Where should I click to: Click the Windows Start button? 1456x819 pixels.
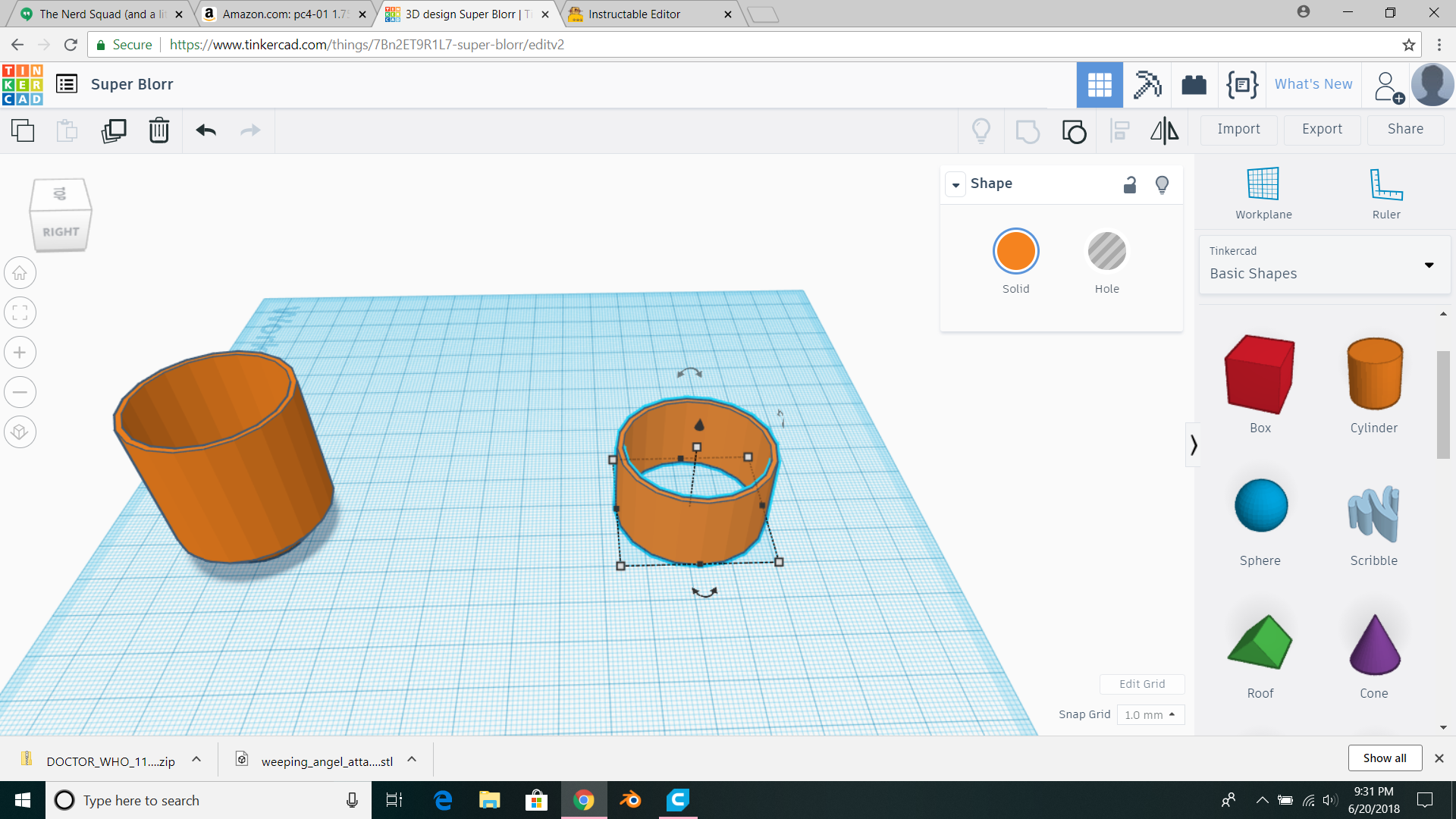coord(23,800)
